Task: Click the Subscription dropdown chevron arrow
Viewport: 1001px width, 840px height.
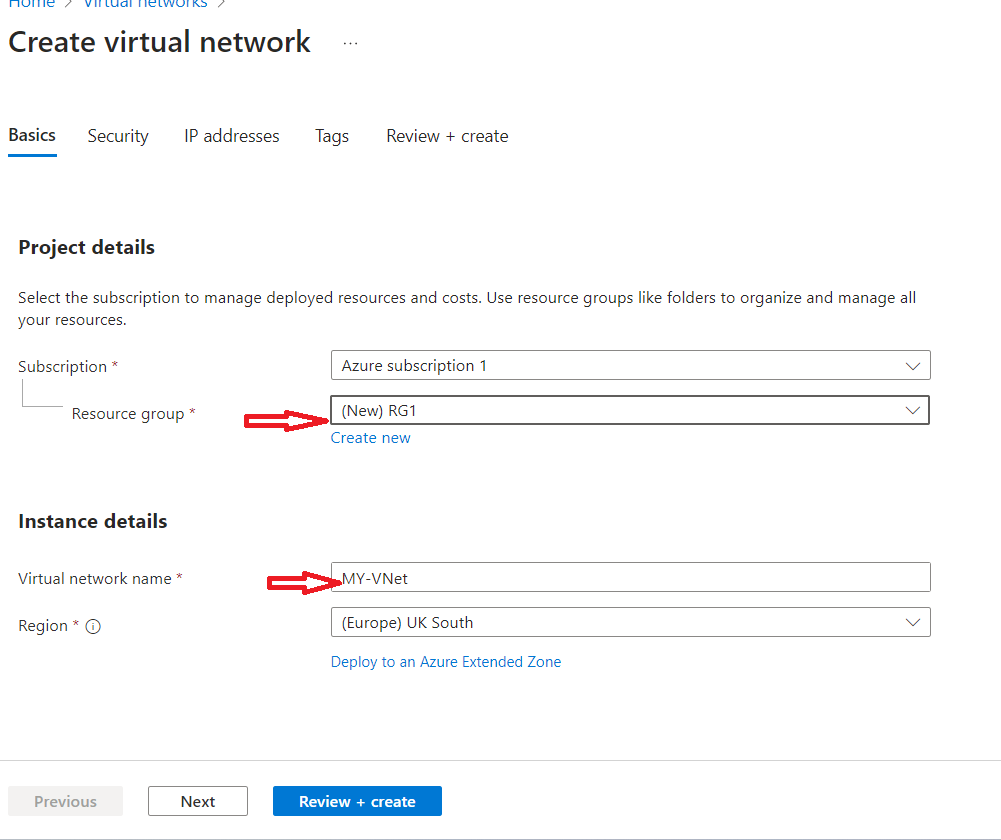Action: 912,366
